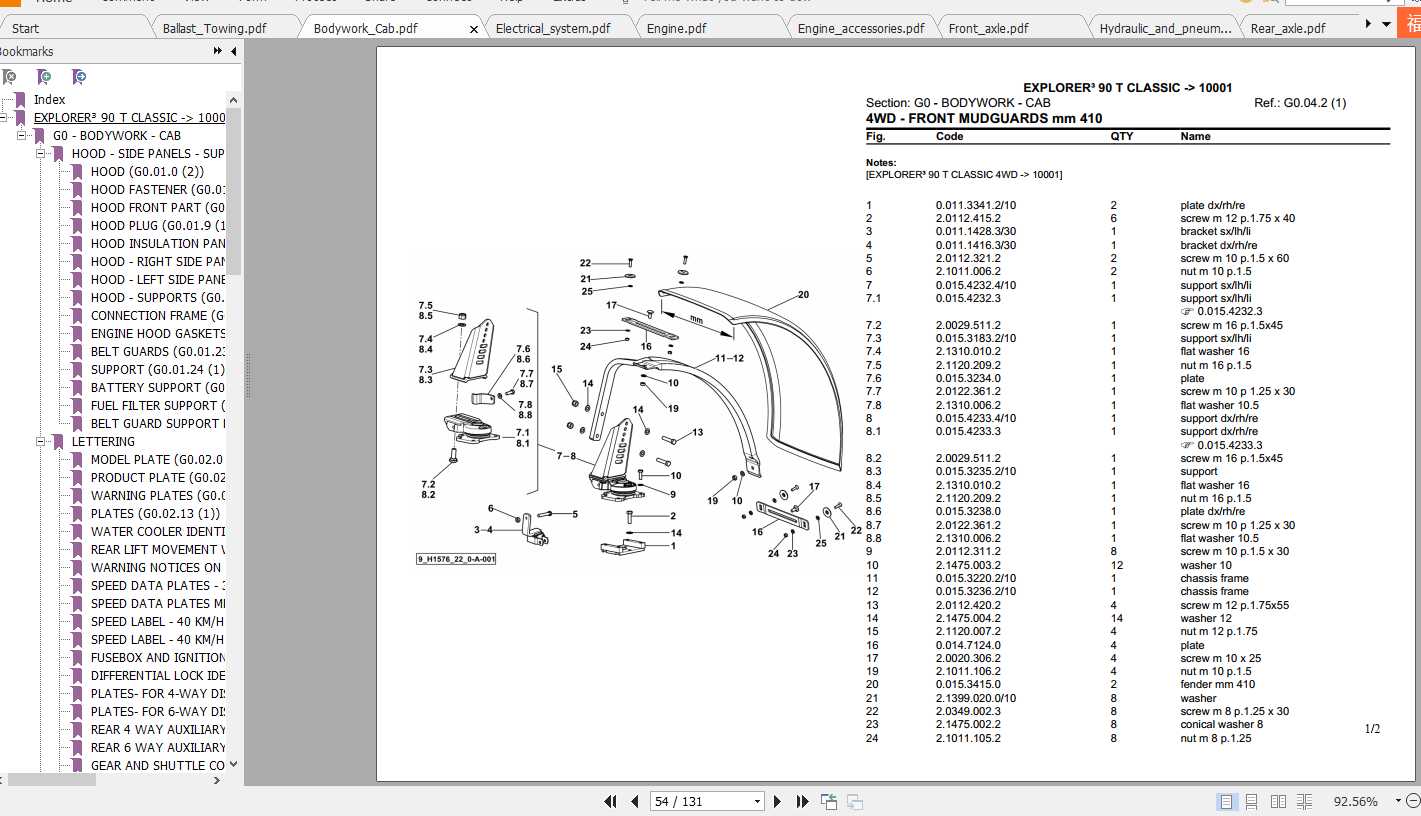
Task: Open the page number dropdown in navigation bar
Action: [757, 801]
